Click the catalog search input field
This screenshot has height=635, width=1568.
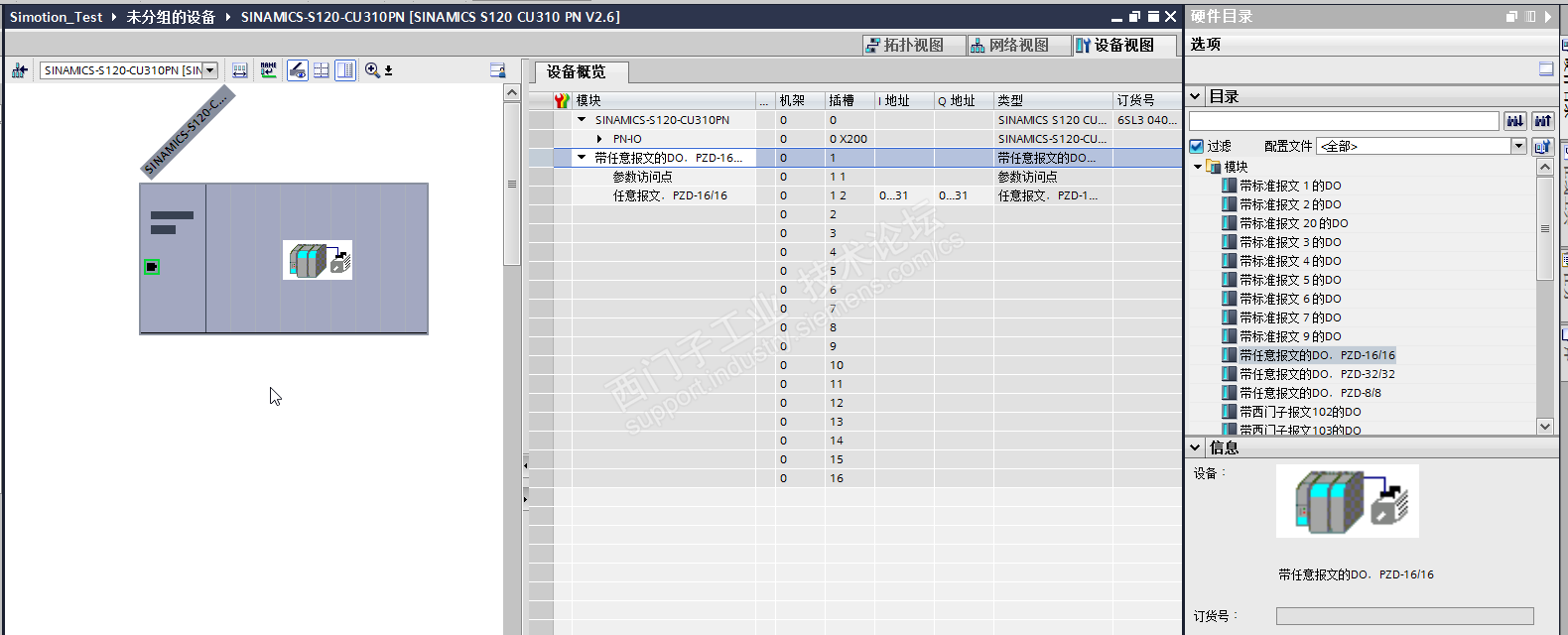pos(1344,120)
